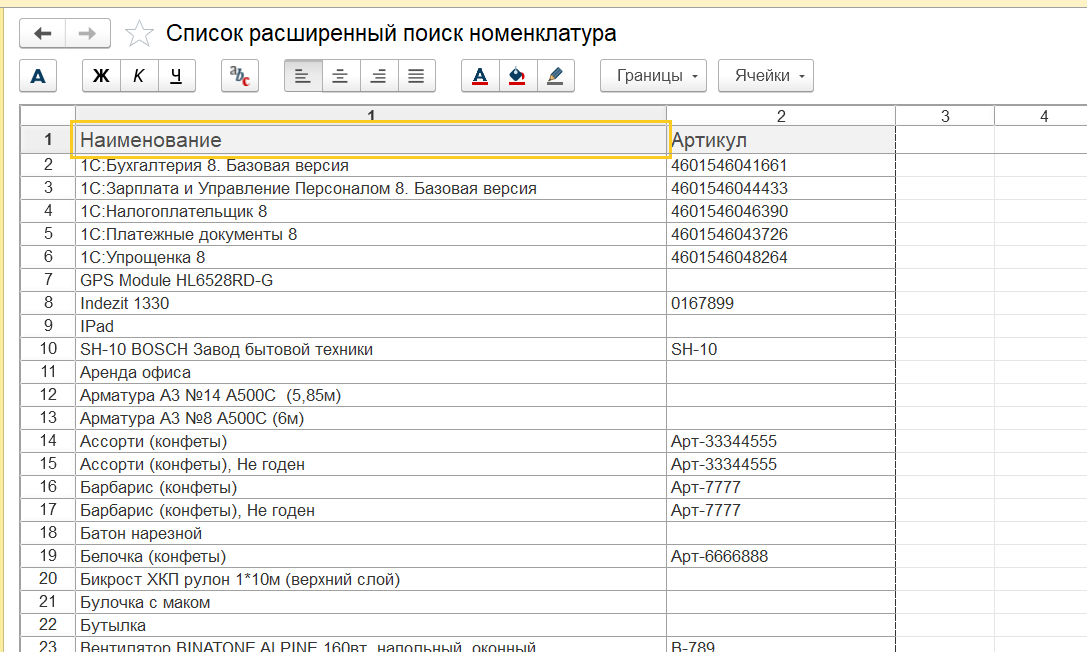Viewport: 1087px width, 652px height.
Task: Align text to the left
Action: [x=303, y=76]
